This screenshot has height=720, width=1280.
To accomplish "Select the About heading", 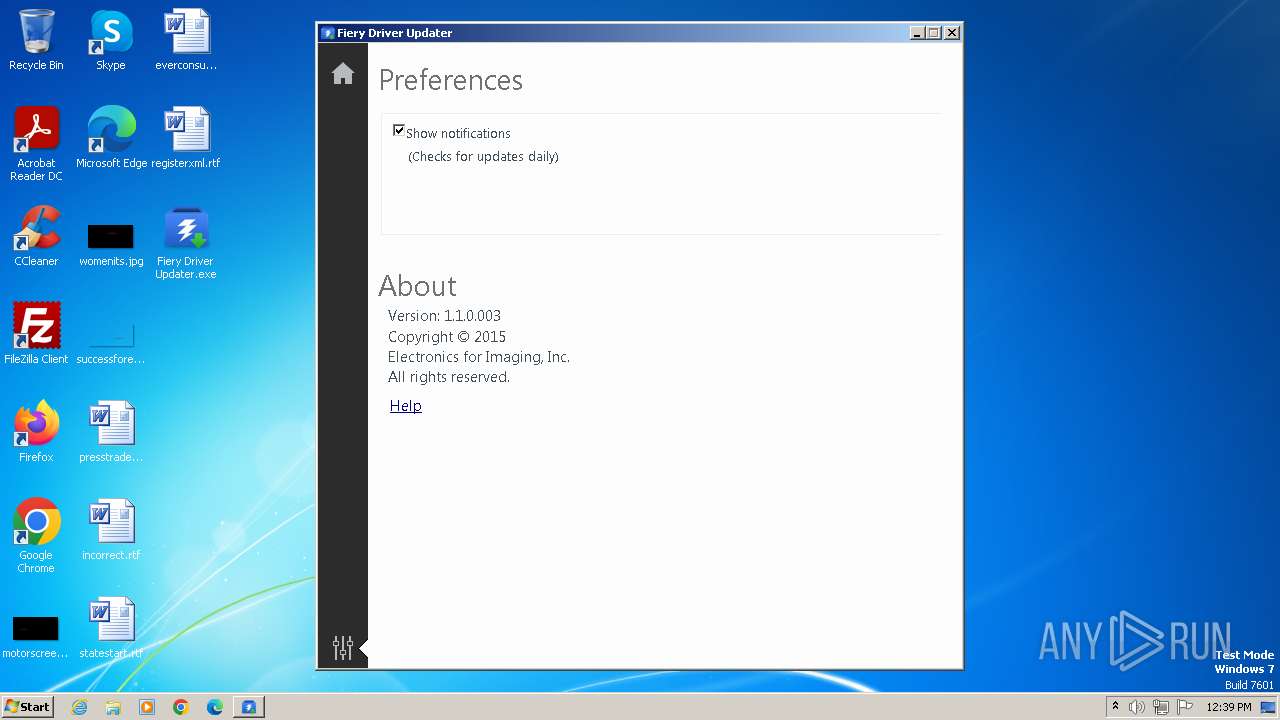I will 418,286.
